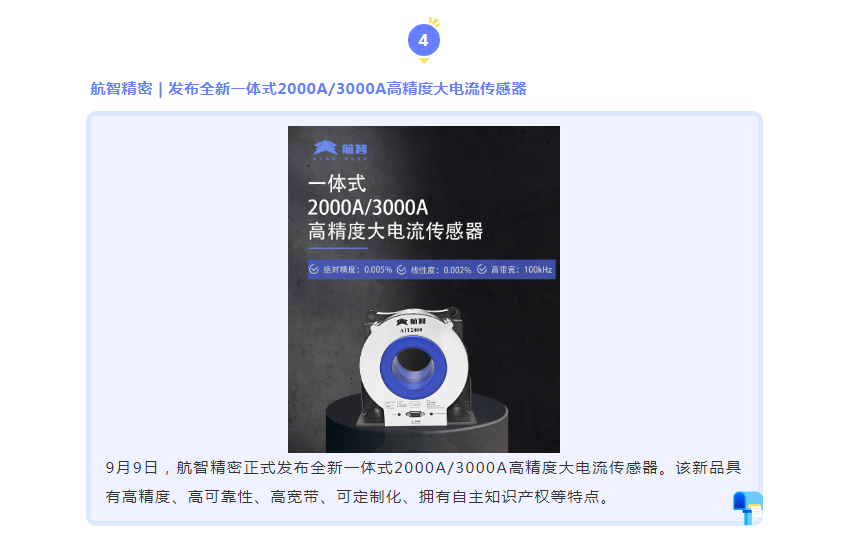Click the blue mailbox icon at card corner

(748, 507)
